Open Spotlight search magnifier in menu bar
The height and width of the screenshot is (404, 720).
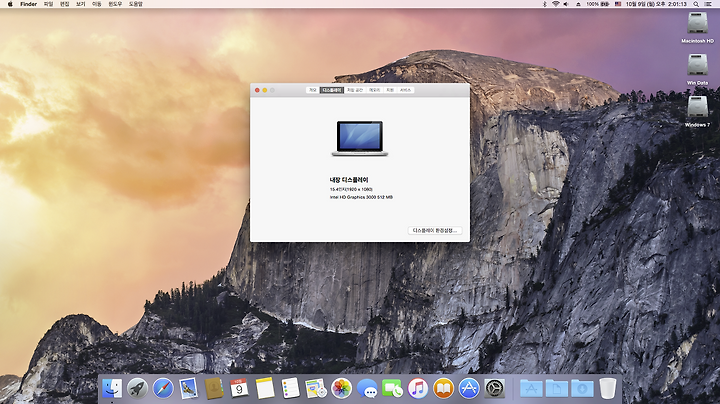(x=696, y=4)
